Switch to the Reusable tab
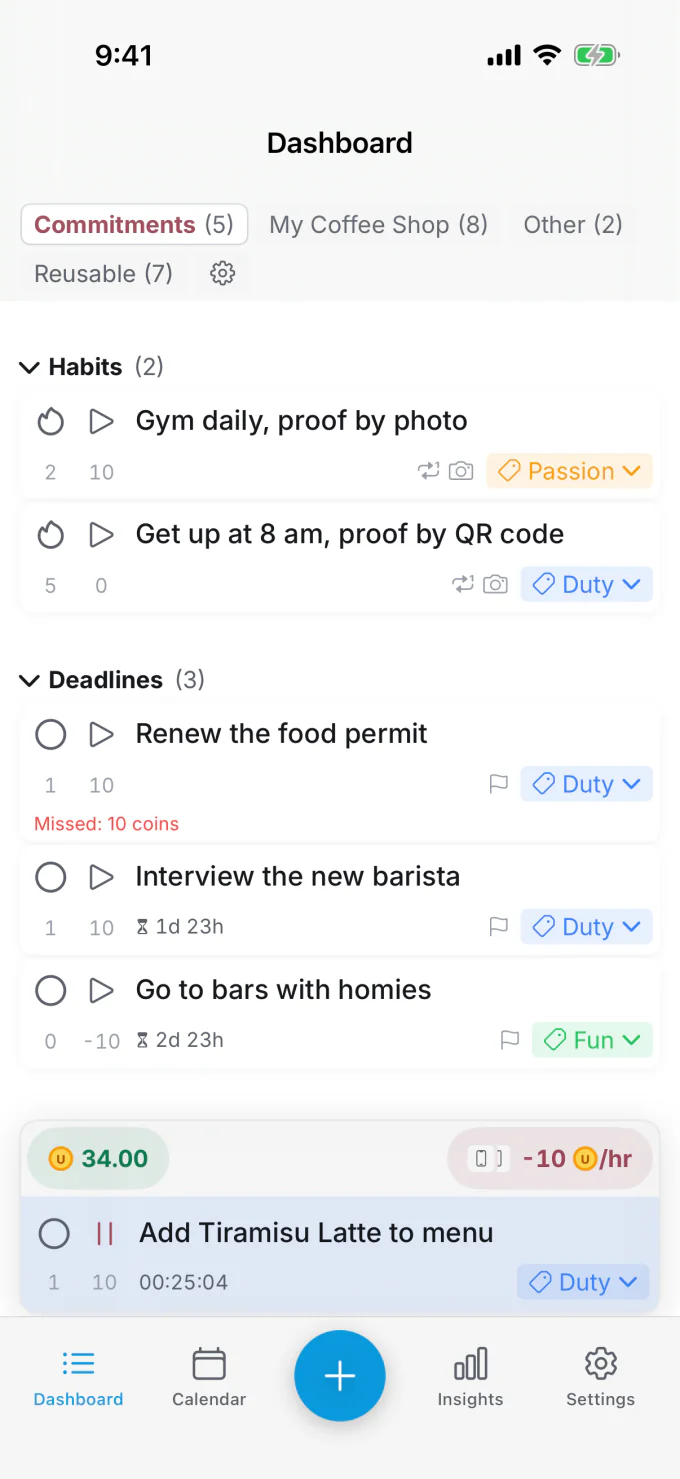This screenshot has height=1479, width=680. coord(103,273)
